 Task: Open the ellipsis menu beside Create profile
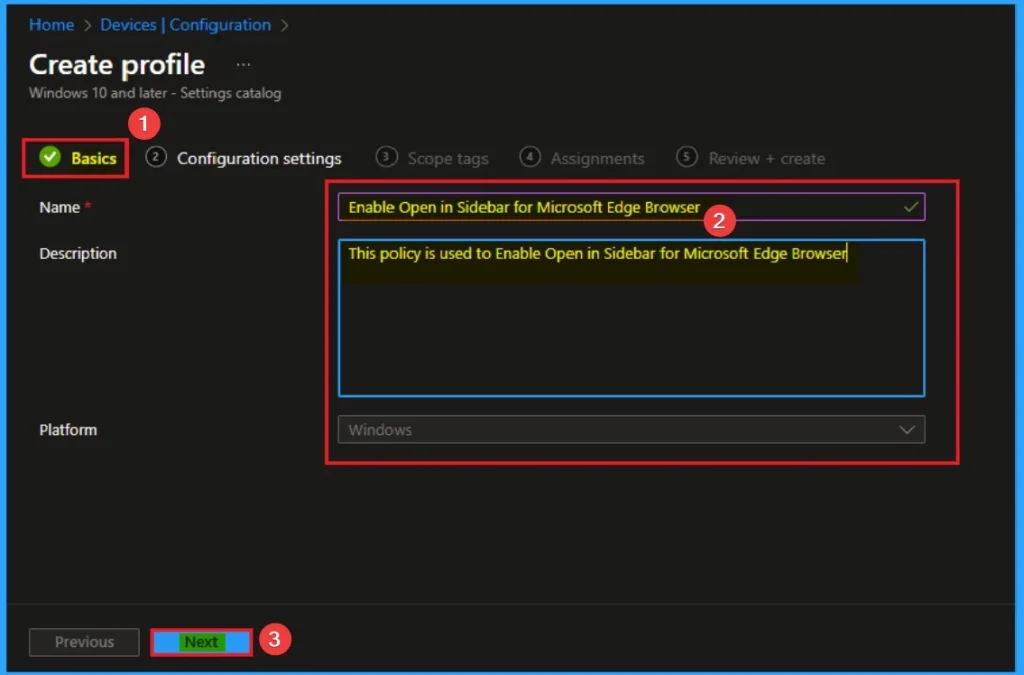click(x=244, y=65)
